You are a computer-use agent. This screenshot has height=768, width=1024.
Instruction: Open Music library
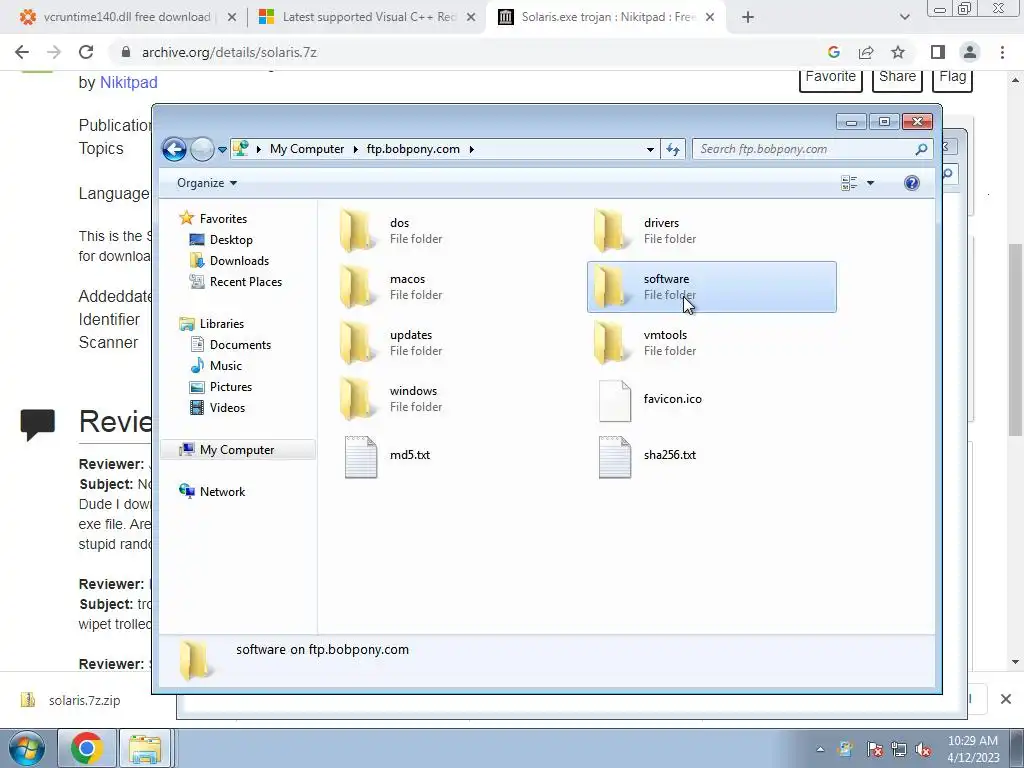click(x=225, y=366)
